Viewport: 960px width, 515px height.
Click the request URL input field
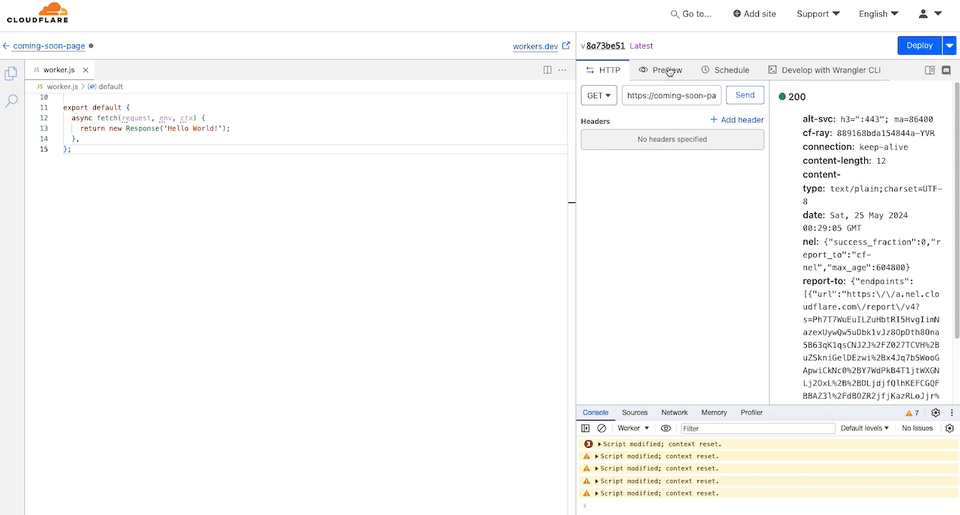tap(672, 96)
